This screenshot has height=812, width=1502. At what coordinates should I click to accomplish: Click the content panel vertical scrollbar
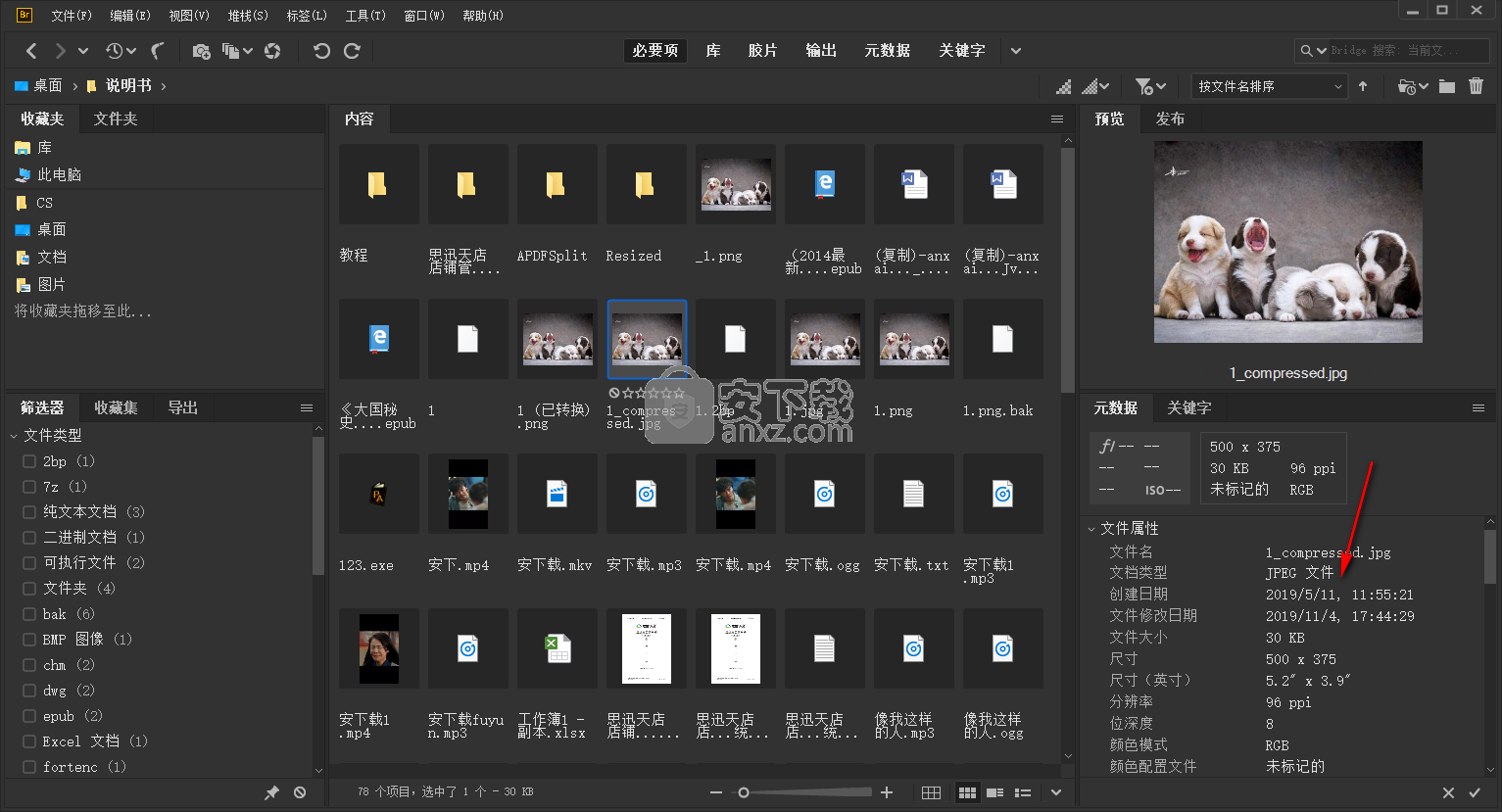click(x=1068, y=269)
